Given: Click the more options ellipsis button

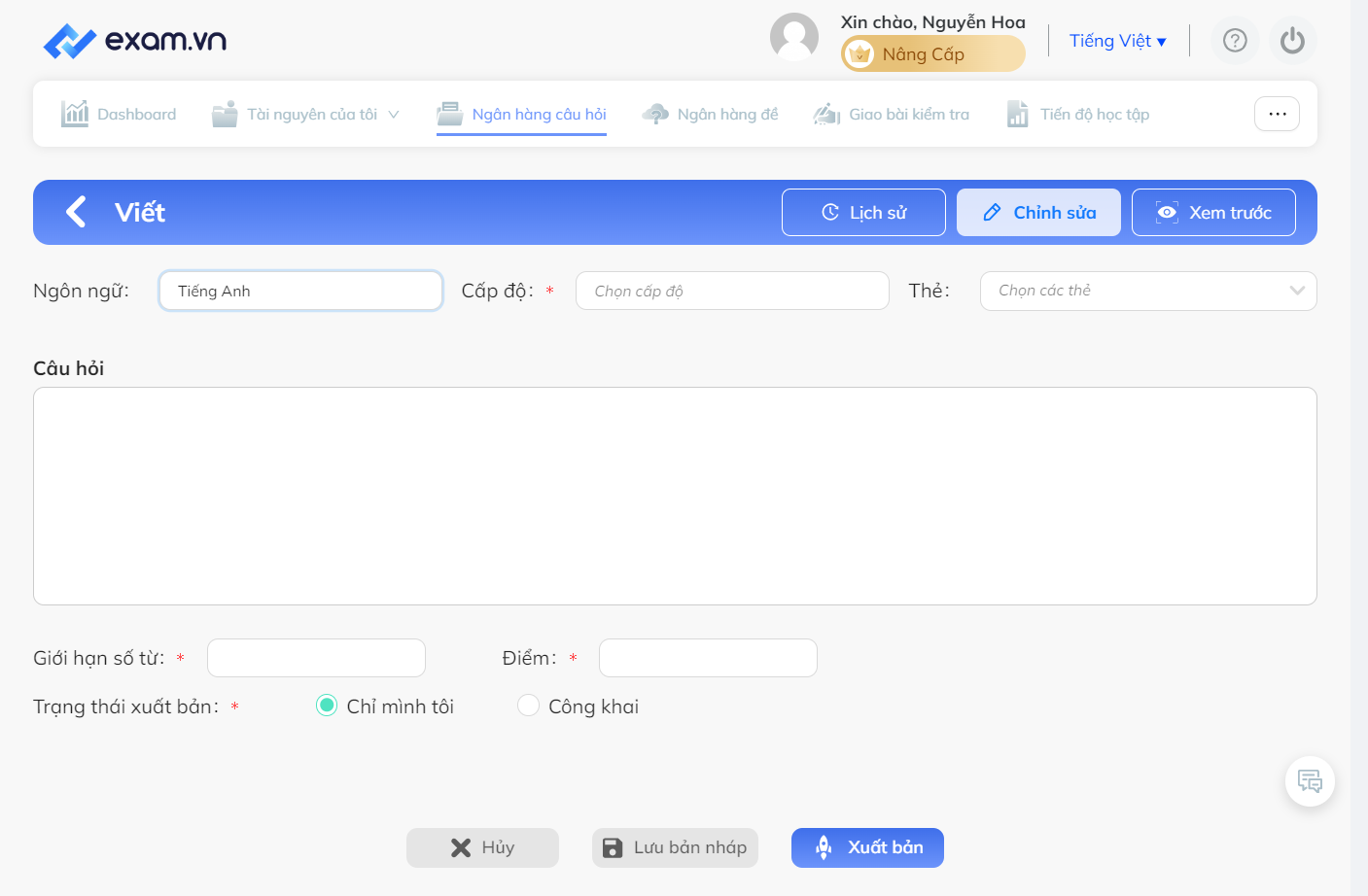Looking at the screenshot, I should (x=1277, y=114).
